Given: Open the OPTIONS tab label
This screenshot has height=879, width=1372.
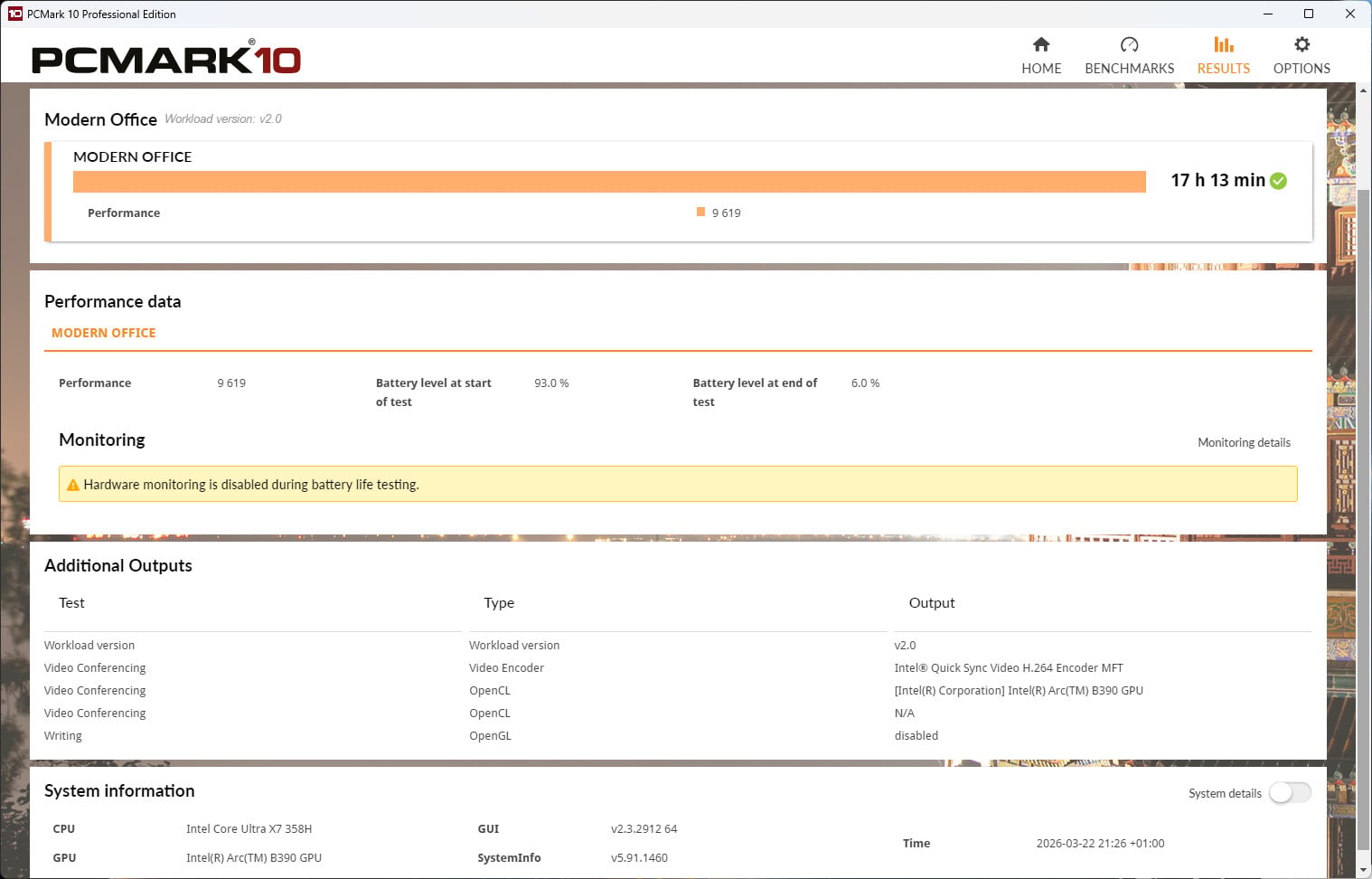Looking at the screenshot, I should (1302, 69).
